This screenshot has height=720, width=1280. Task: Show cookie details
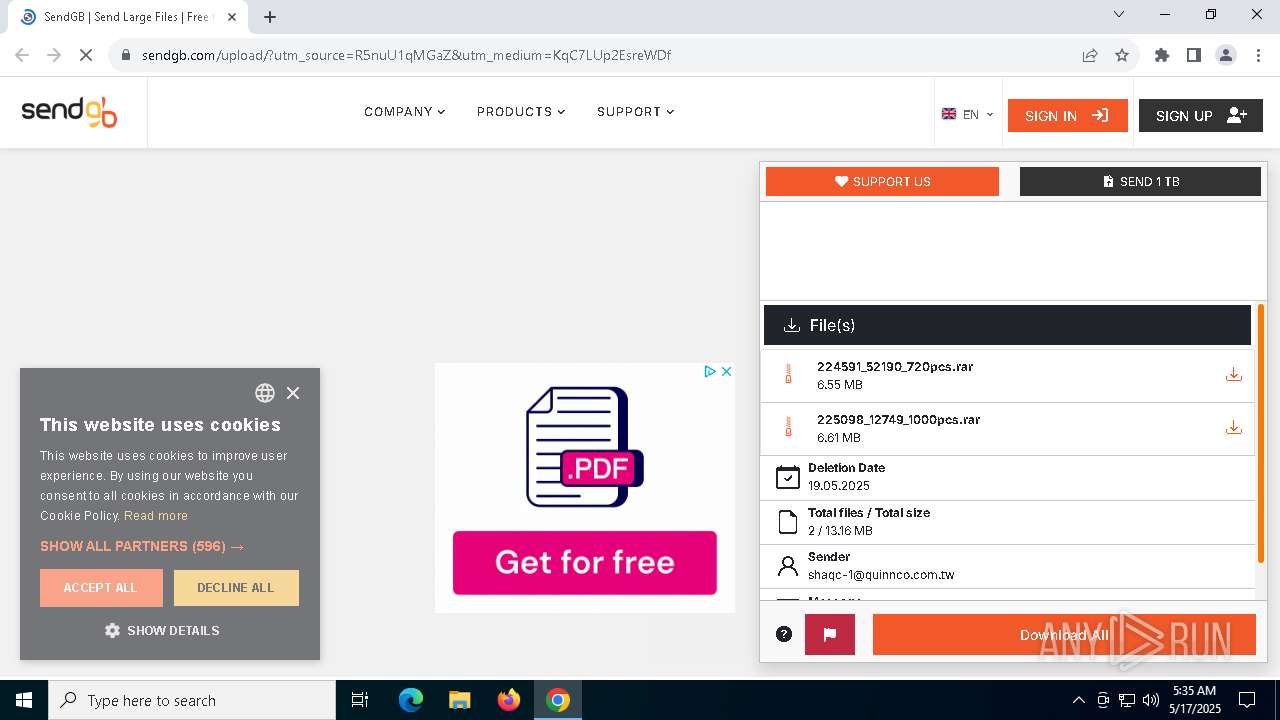[x=162, y=631]
